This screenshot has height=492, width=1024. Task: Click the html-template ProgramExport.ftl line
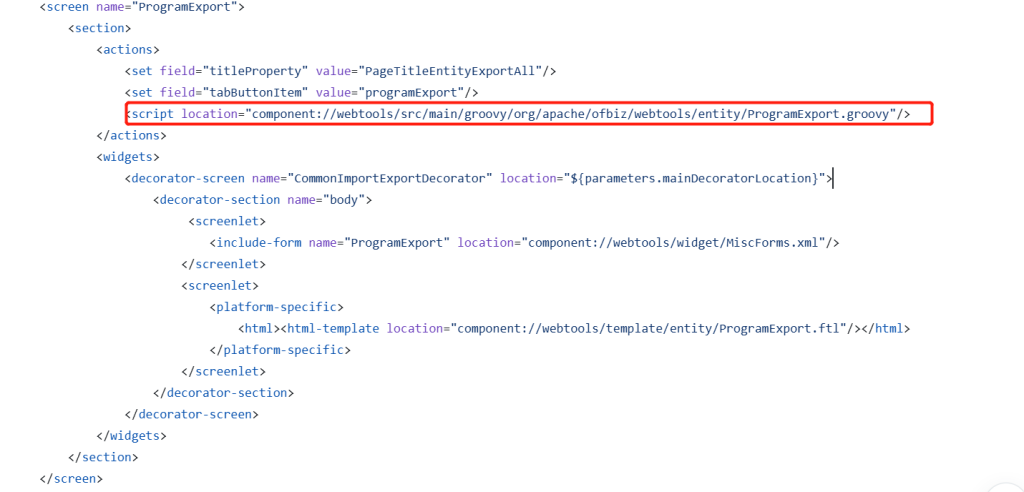coord(574,329)
